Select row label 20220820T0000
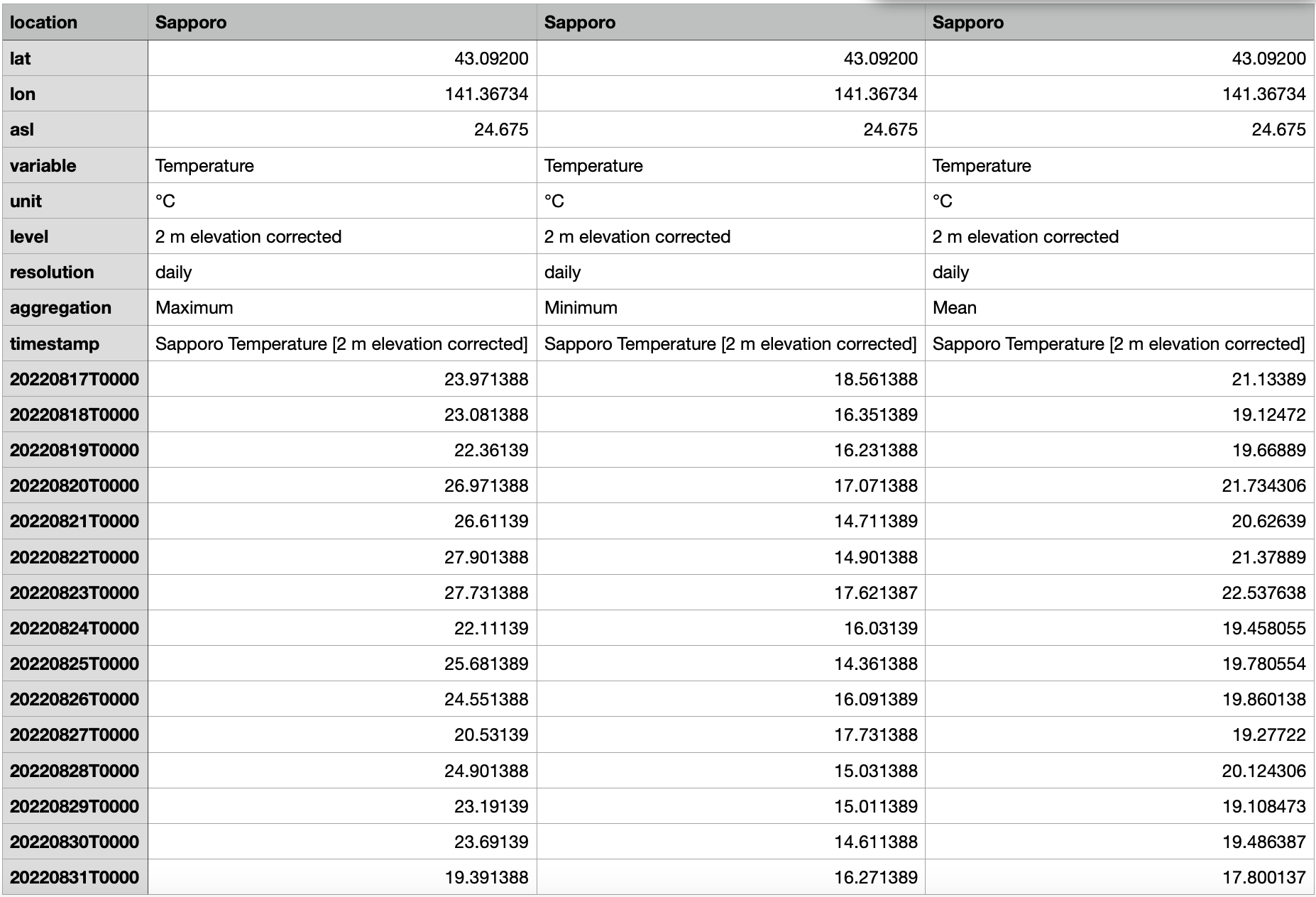Viewport: 1316px width, 897px height. [x=75, y=485]
